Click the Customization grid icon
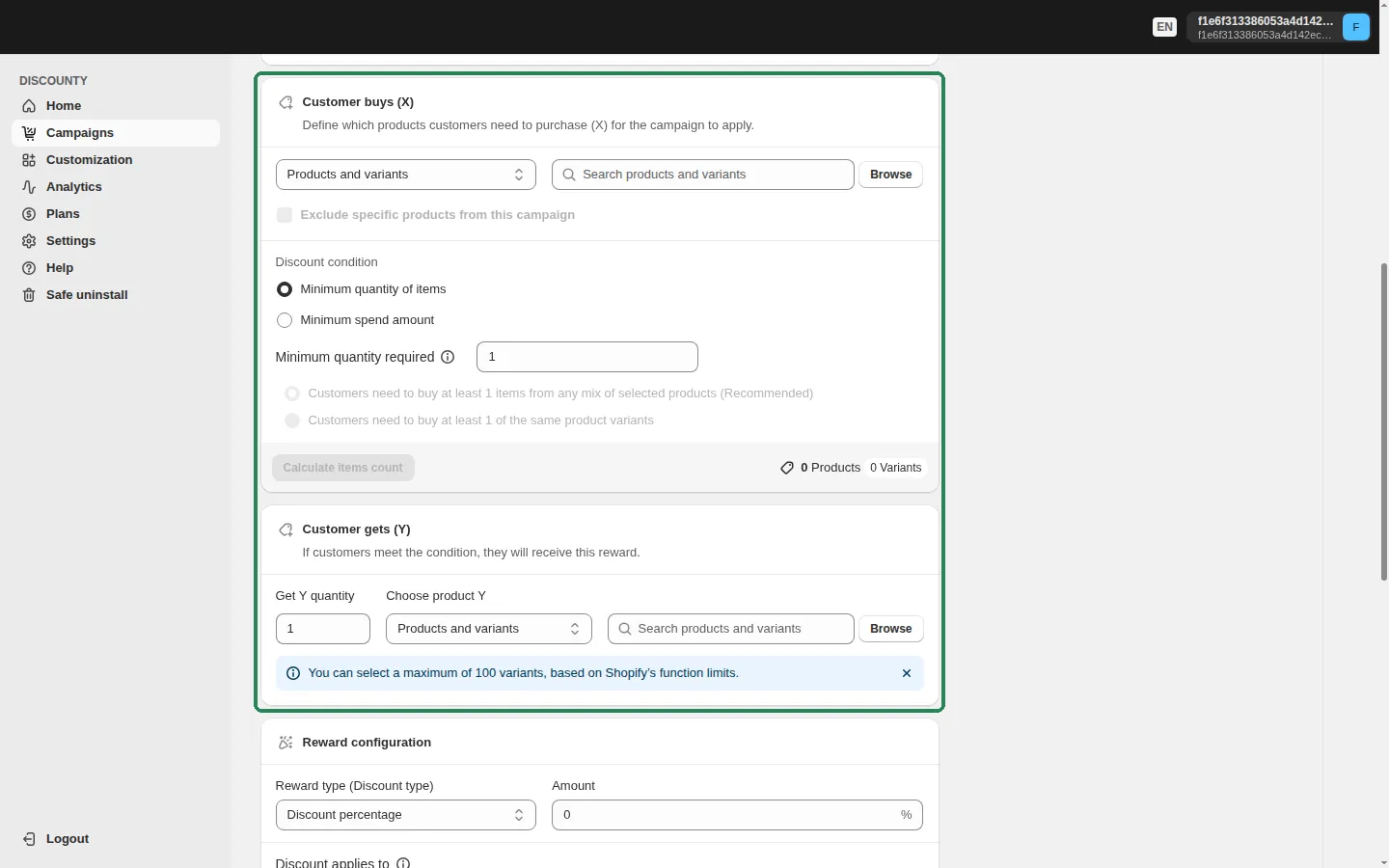Image resolution: width=1389 pixels, height=868 pixels. pyautogui.click(x=29, y=160)
